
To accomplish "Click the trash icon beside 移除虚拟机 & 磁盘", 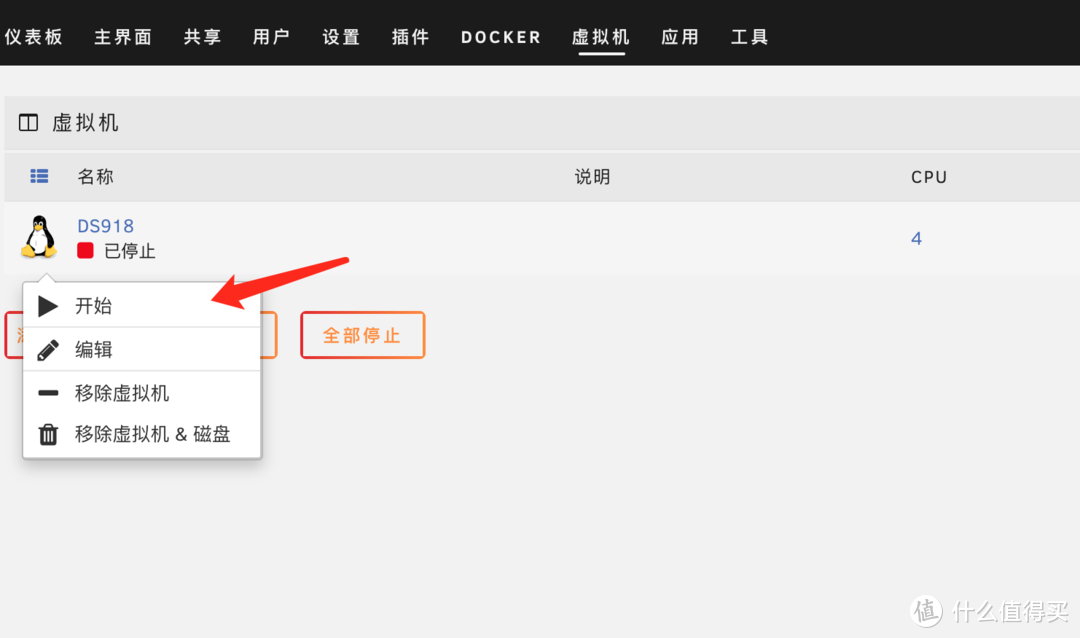I will coord(47,433).
